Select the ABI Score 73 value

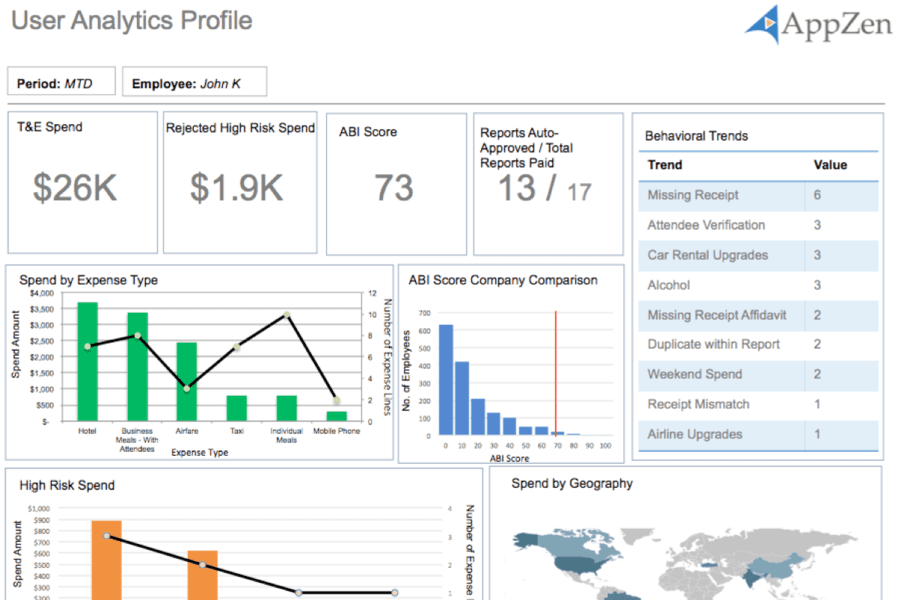click(394, 188)
